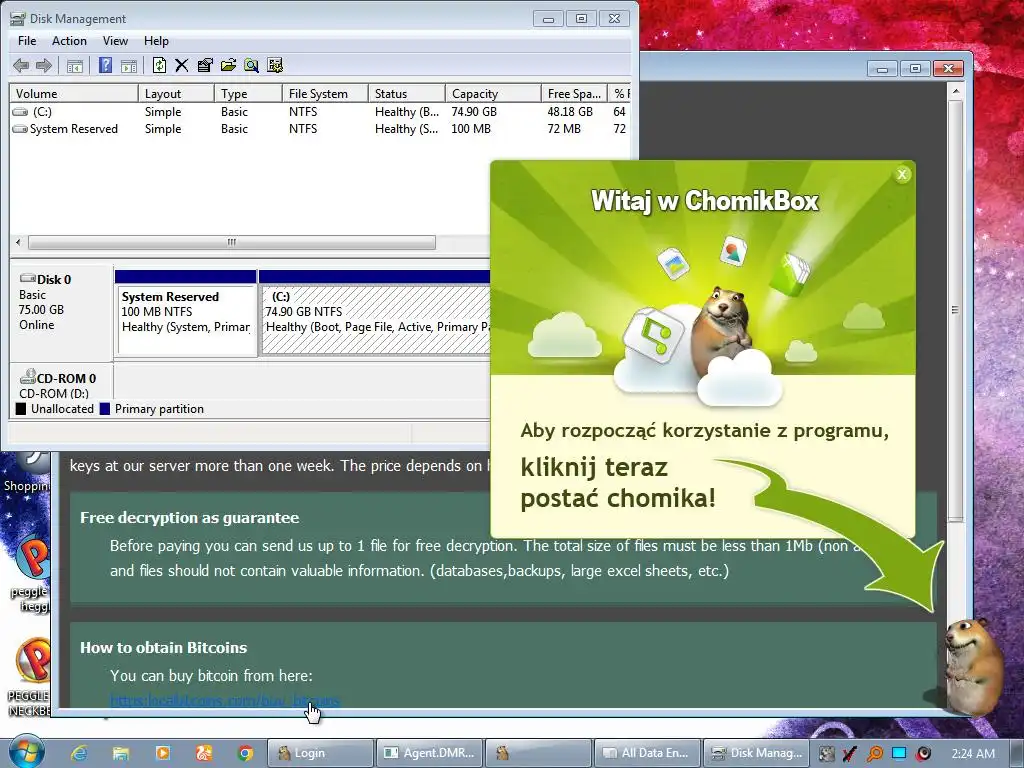This screenshot has height=768, width=1024.
Task: Open the View menu
Action: click(115, 40)
